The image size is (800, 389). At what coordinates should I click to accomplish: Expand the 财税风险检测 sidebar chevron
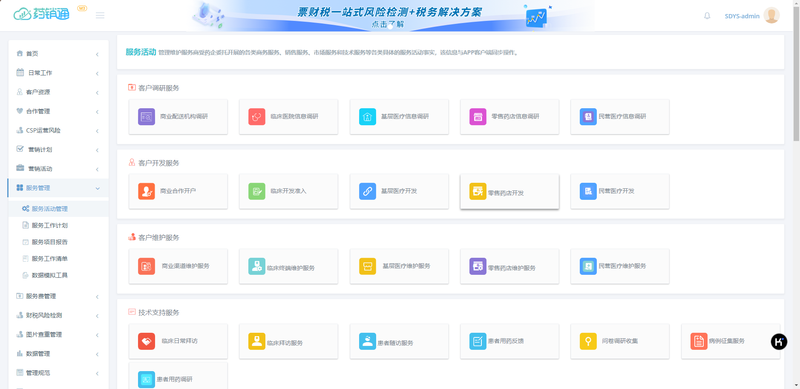click(97, 315)
